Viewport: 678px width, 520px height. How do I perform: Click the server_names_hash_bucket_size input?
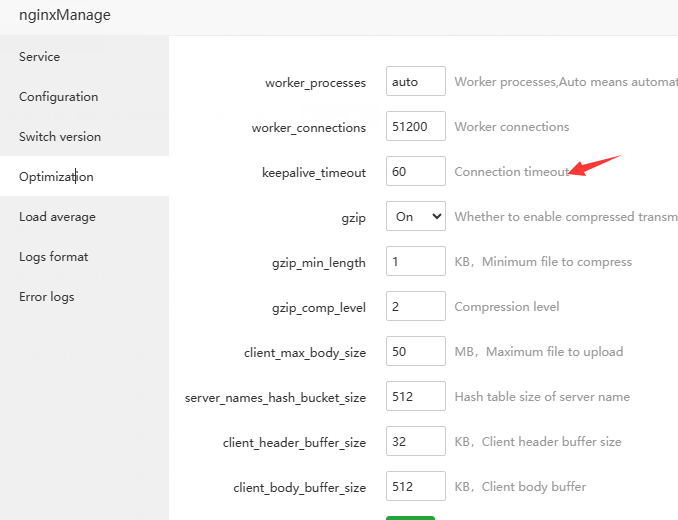pyautogui.click(x=416, y=397)
